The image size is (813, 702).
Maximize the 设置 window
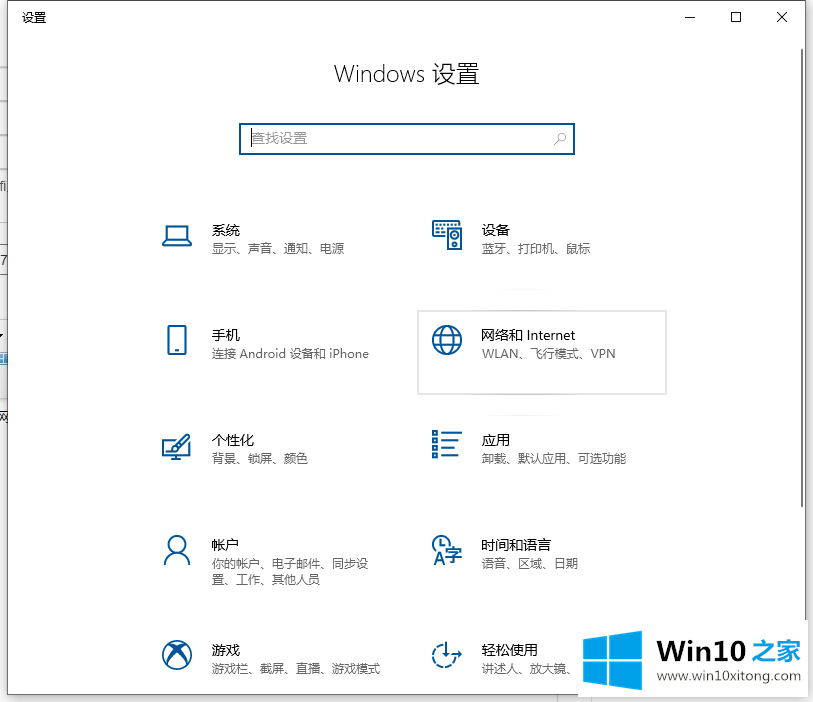[x=736, y=18]
